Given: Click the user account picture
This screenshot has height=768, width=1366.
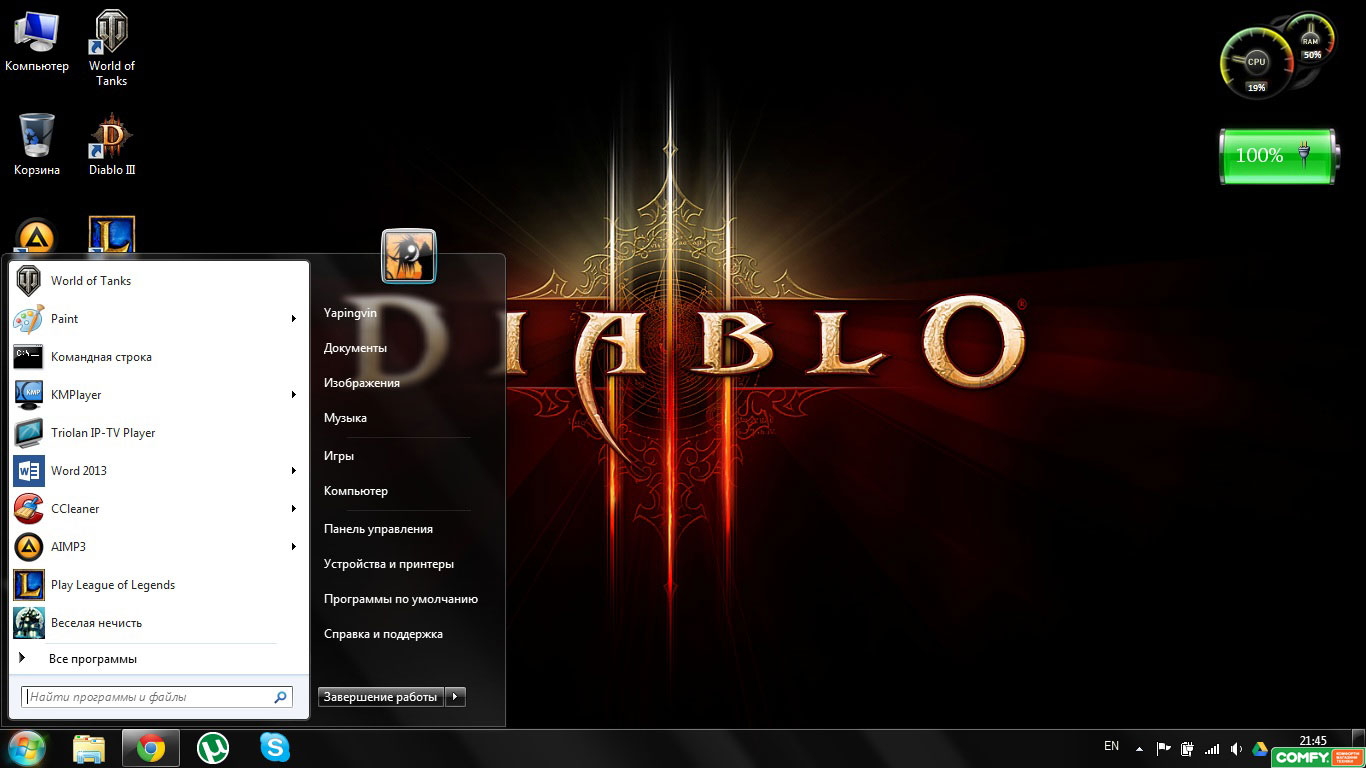Looking at the screenshot, I should [x=409, y=257].
